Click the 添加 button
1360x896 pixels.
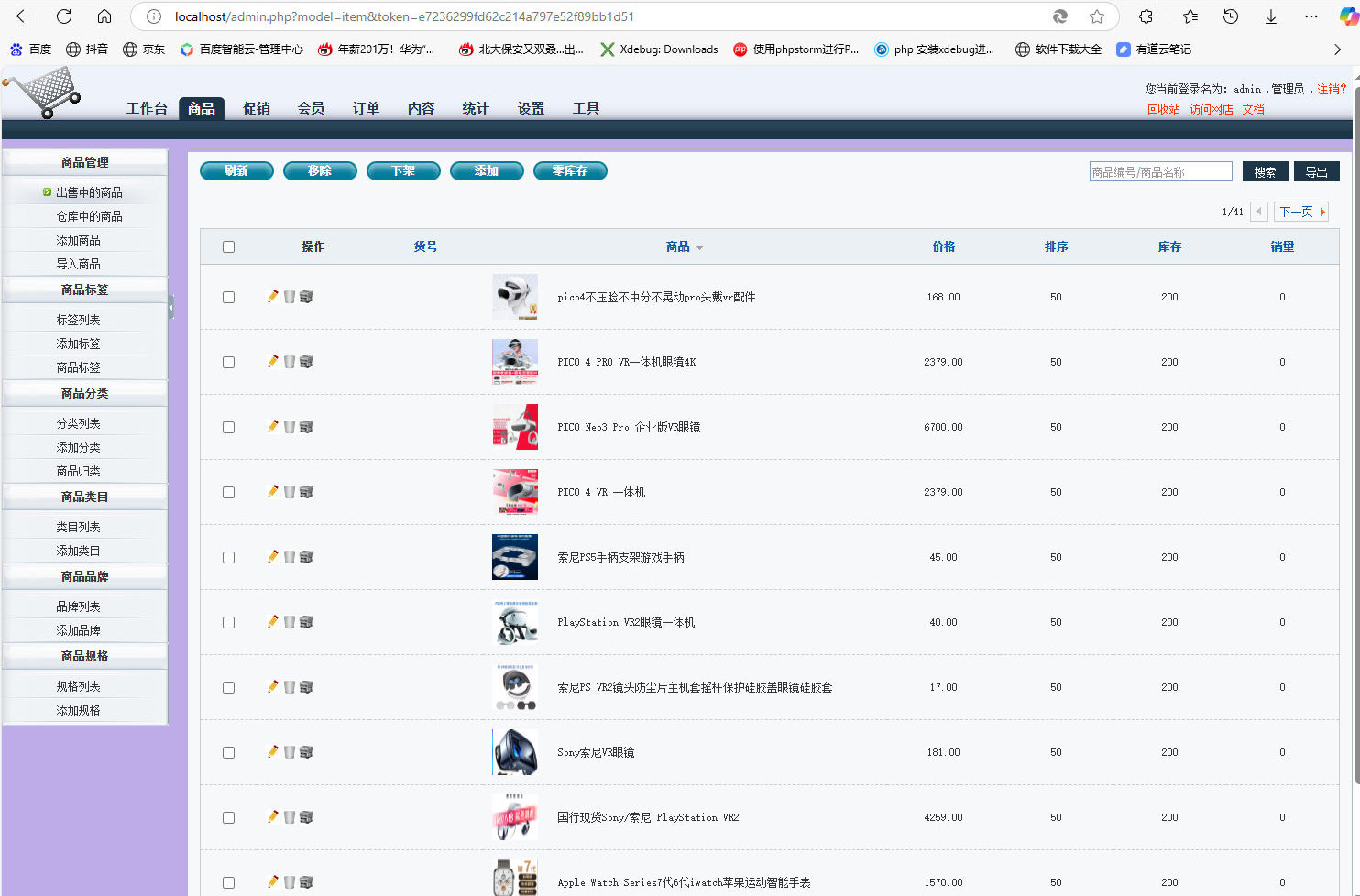(487, 171)
